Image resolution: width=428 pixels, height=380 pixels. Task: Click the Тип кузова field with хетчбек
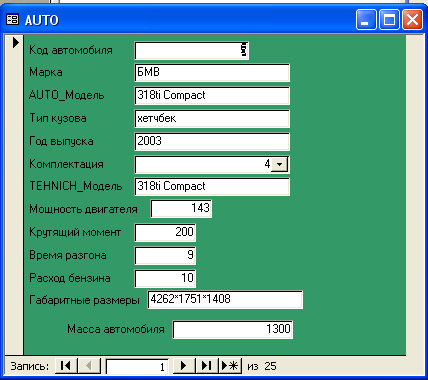point(212,118)
